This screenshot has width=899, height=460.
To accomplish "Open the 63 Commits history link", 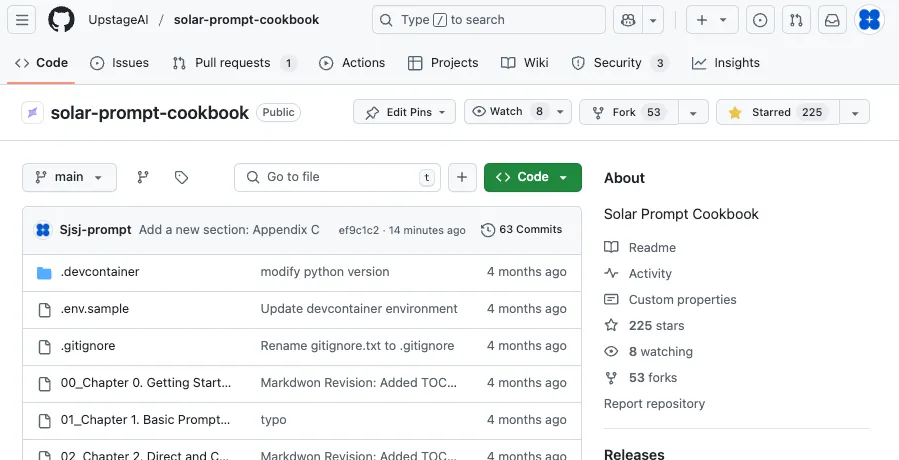I will click(x=521, y=229).
